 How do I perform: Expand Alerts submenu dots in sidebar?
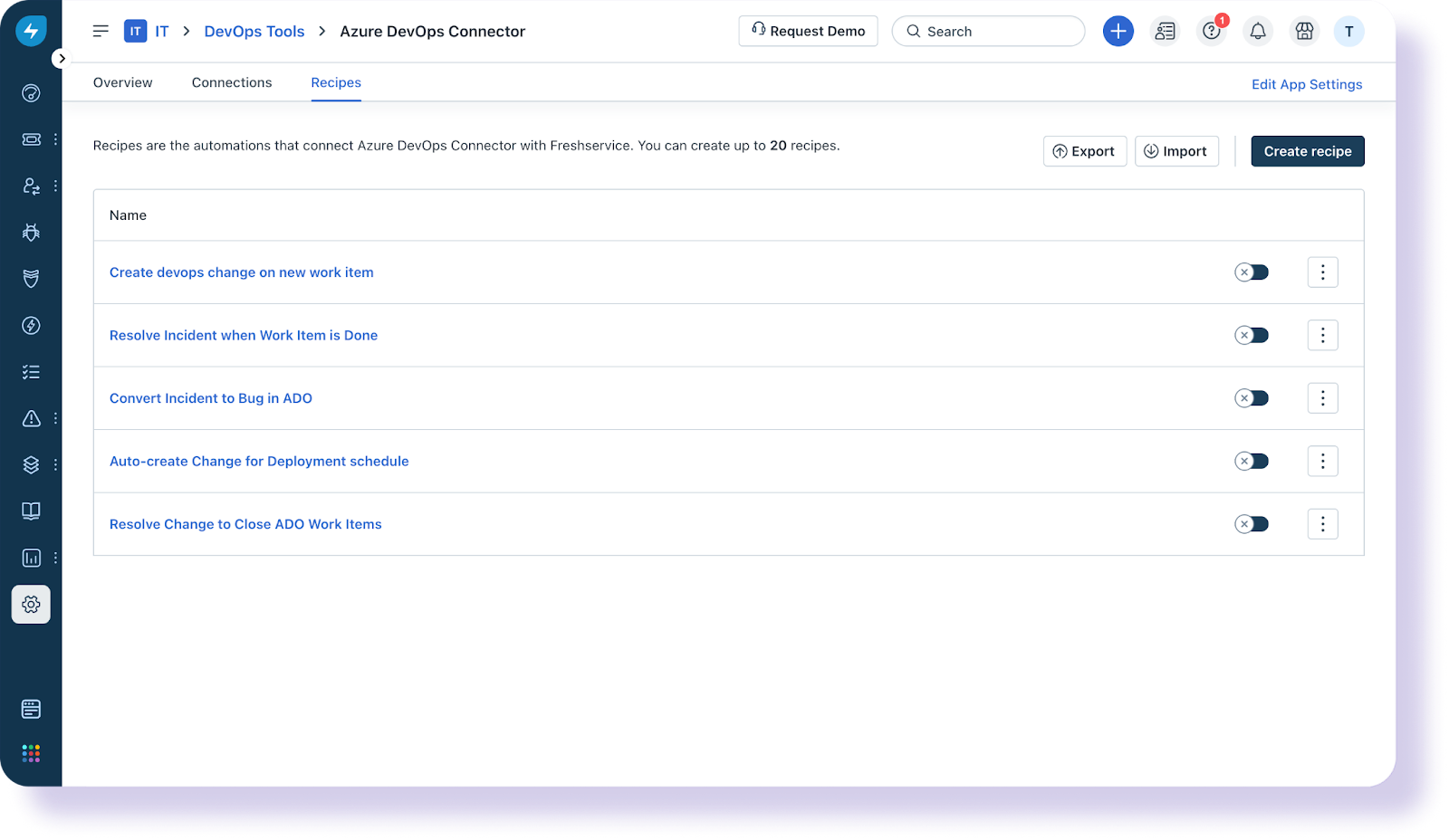(56, 418)
